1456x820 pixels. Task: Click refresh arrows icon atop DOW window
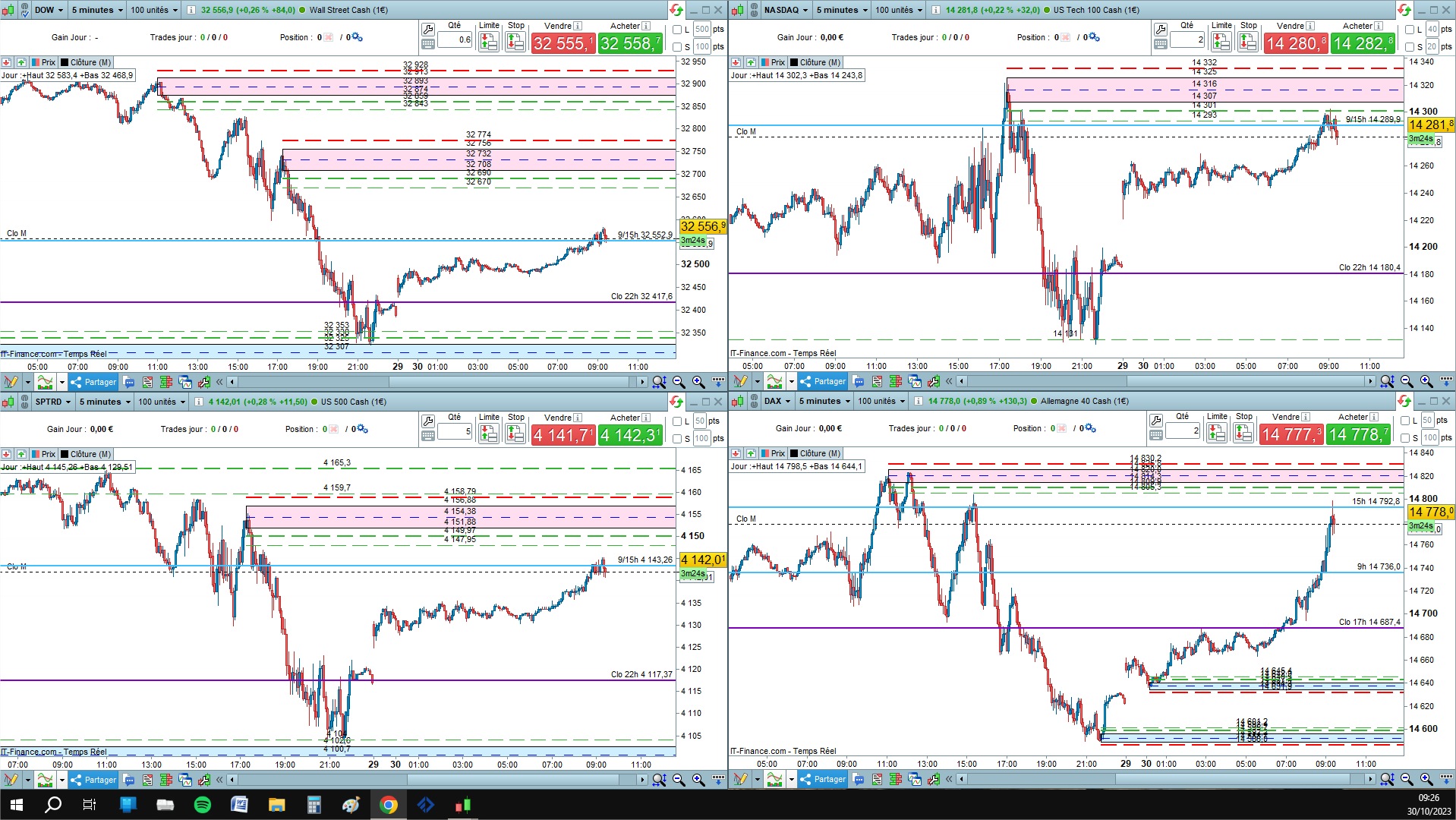tap(676, 10)
